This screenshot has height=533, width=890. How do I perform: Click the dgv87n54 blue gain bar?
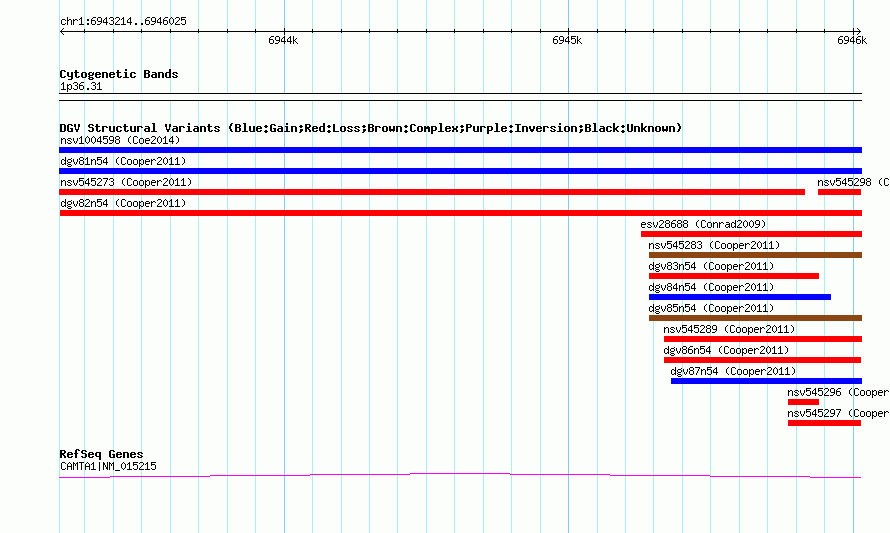click(766, 381)
